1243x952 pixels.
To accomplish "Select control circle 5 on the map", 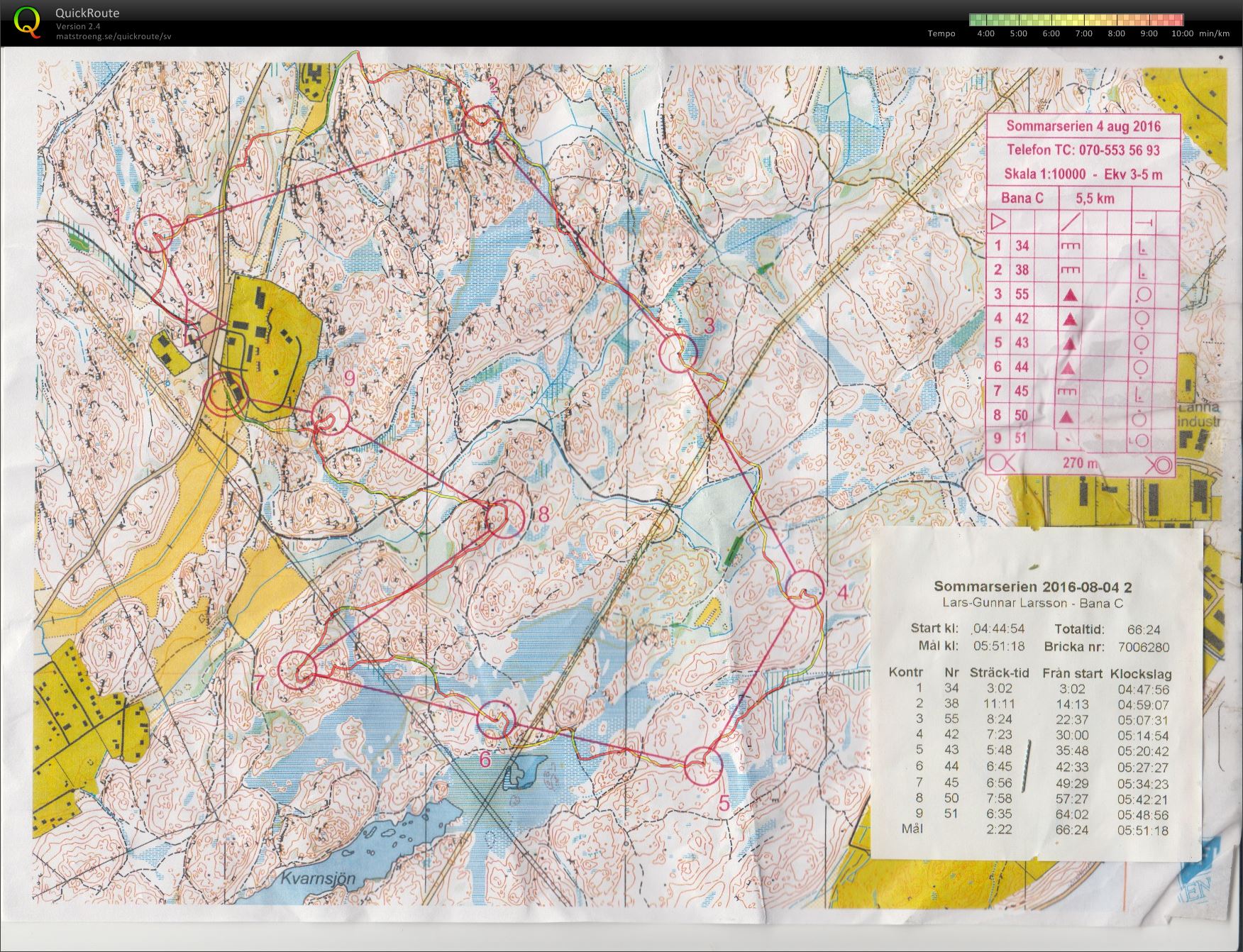I will (x=704, y=766).
